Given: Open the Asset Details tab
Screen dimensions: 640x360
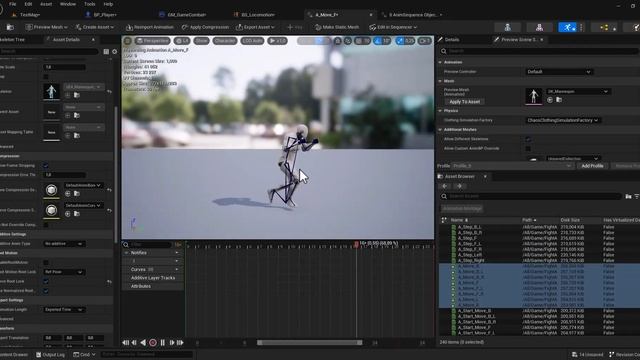Looking at the screenshot, I should click(66, 40).
